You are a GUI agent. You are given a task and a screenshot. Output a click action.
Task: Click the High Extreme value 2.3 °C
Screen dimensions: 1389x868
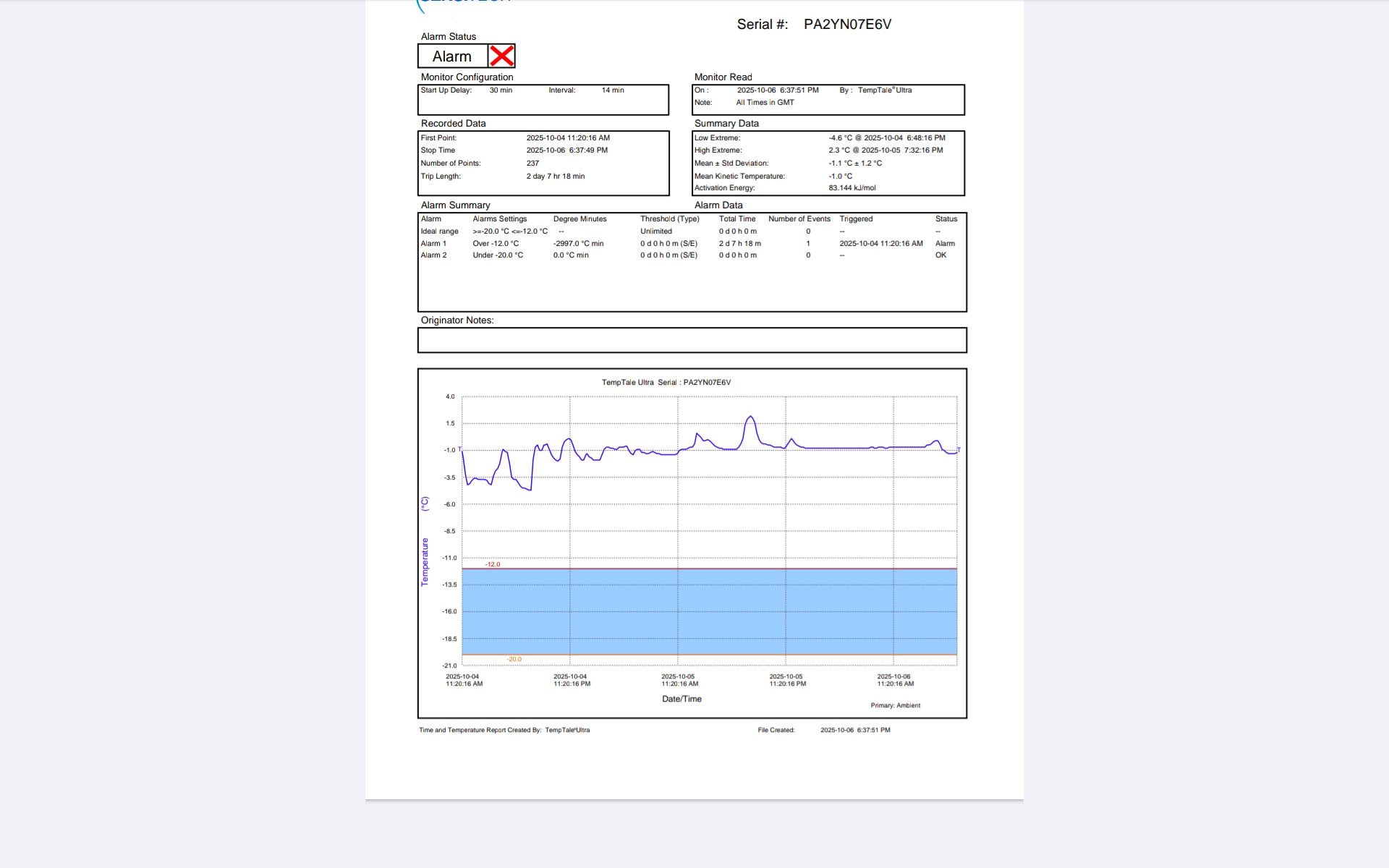pos(839,150)
